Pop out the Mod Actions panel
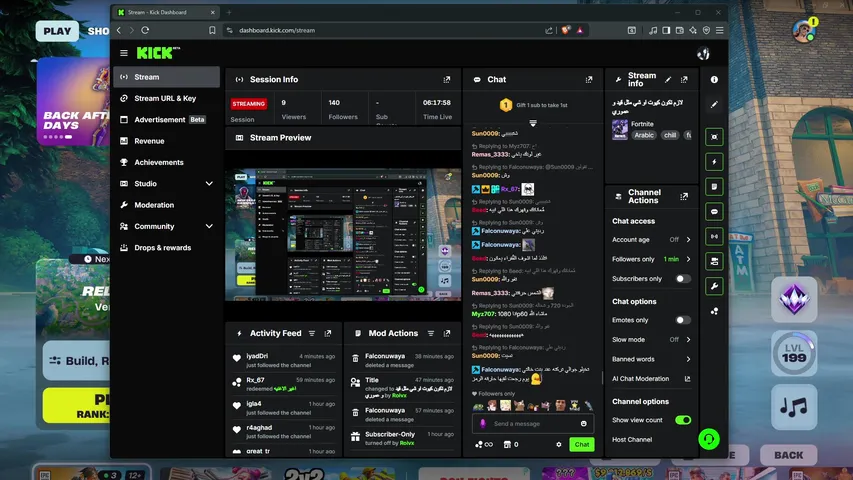Viewport: 853px width, 480px height. pos(447,333)
